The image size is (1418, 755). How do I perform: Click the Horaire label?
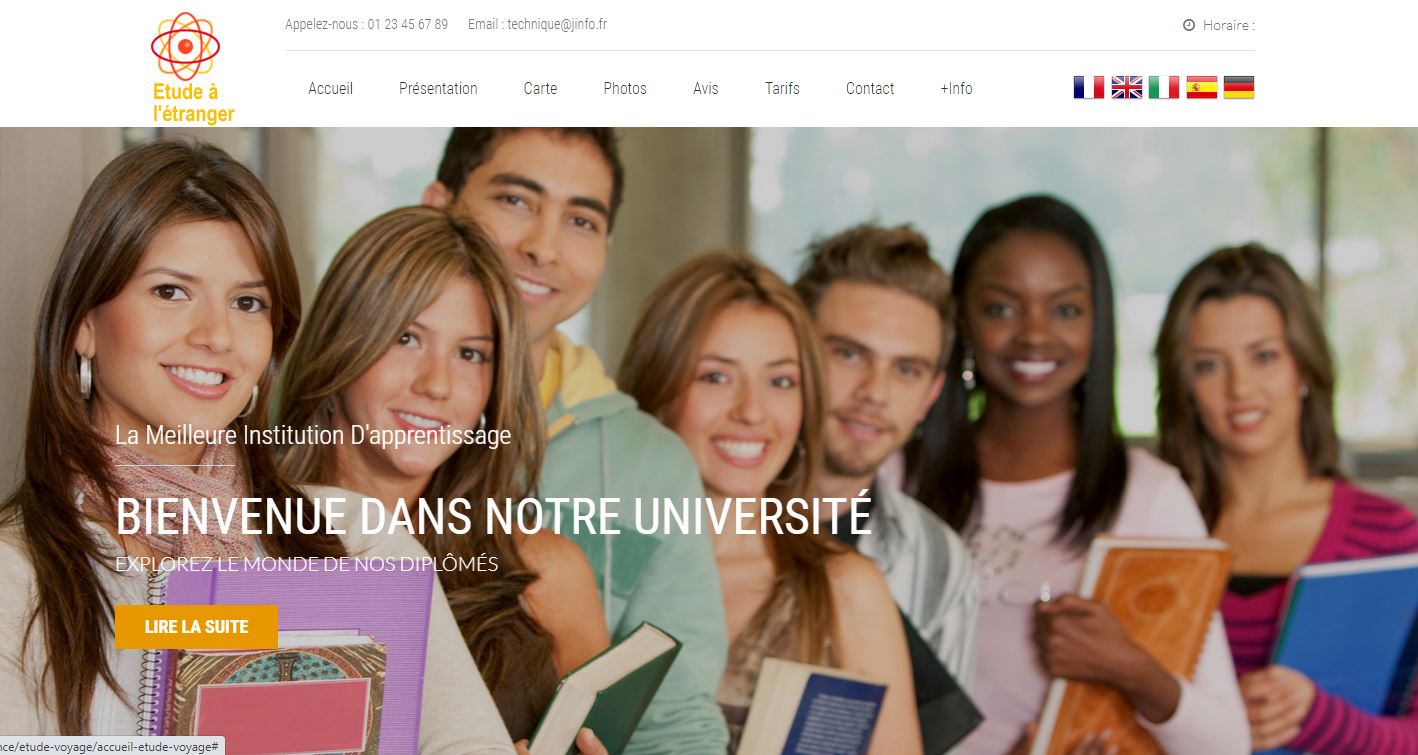[x=1228, y=26]
